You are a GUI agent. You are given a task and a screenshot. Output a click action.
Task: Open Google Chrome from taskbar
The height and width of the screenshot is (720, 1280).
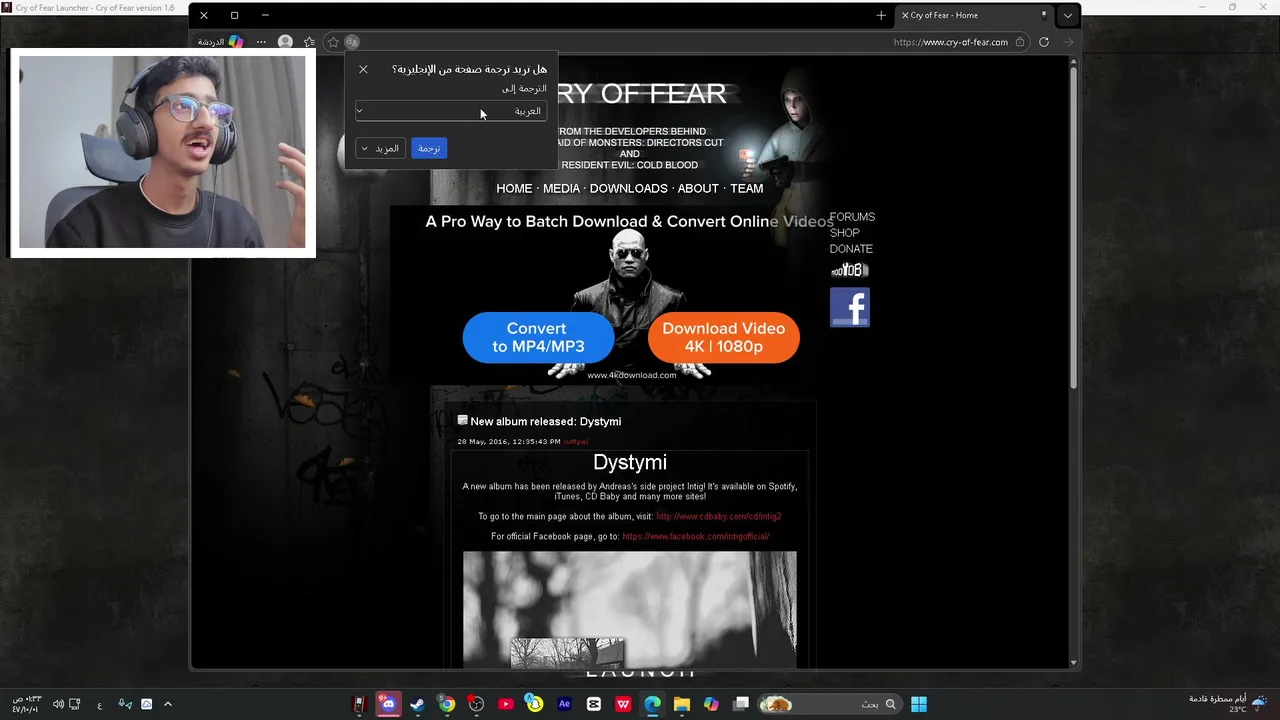click(x=447, y=704)
